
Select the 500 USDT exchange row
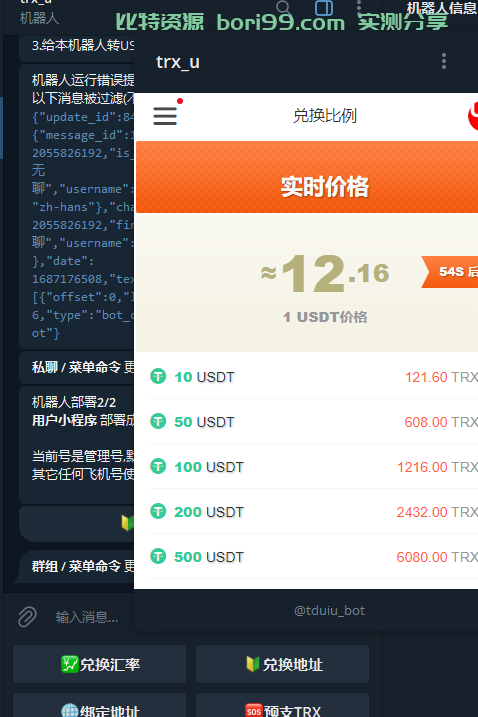(314, 556)
